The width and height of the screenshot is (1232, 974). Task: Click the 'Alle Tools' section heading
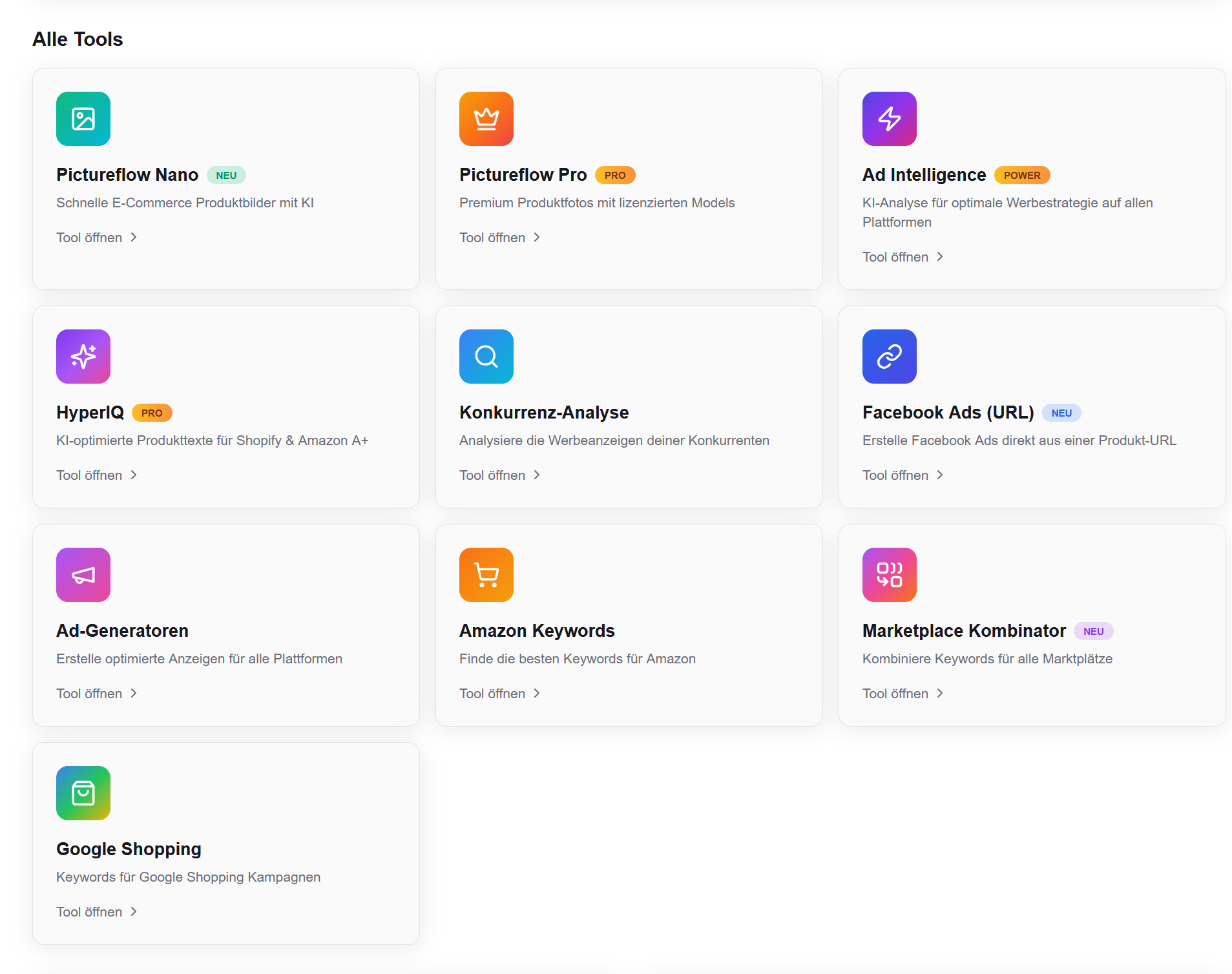[x=78, y=39]
